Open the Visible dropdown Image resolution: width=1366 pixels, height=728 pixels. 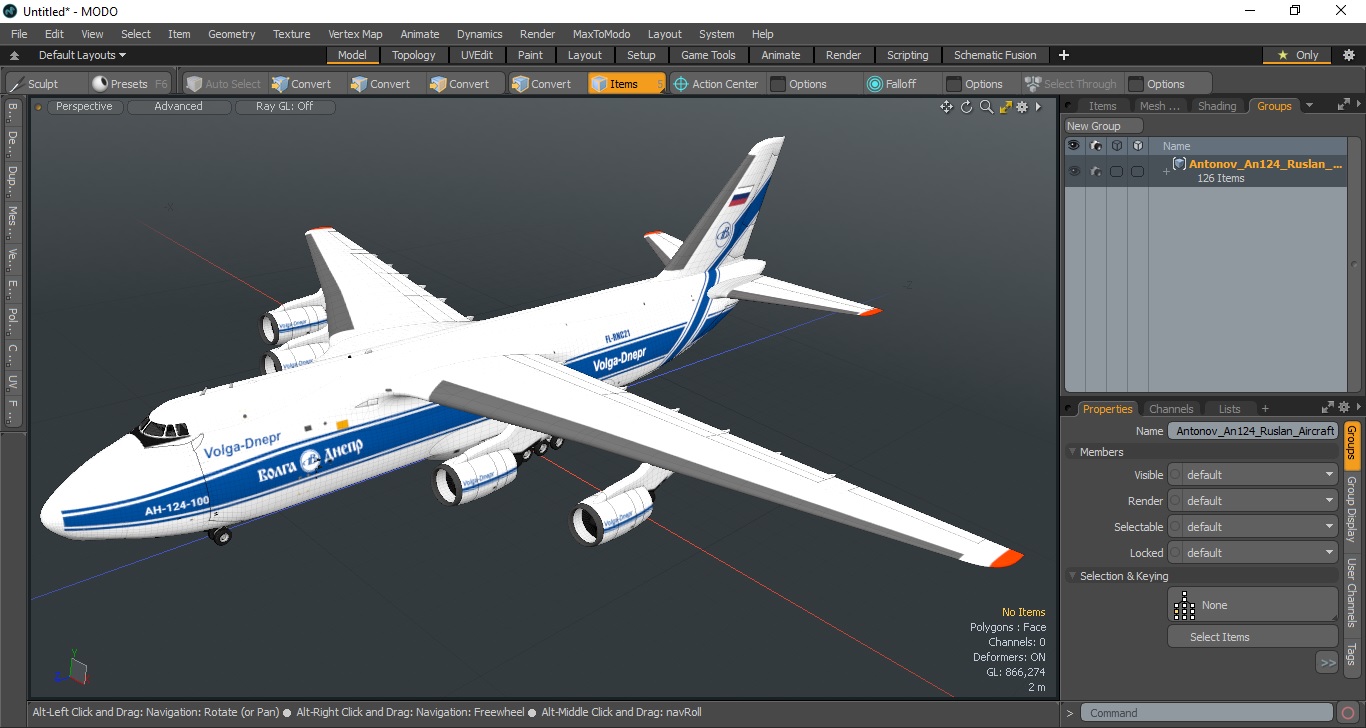1253,475
